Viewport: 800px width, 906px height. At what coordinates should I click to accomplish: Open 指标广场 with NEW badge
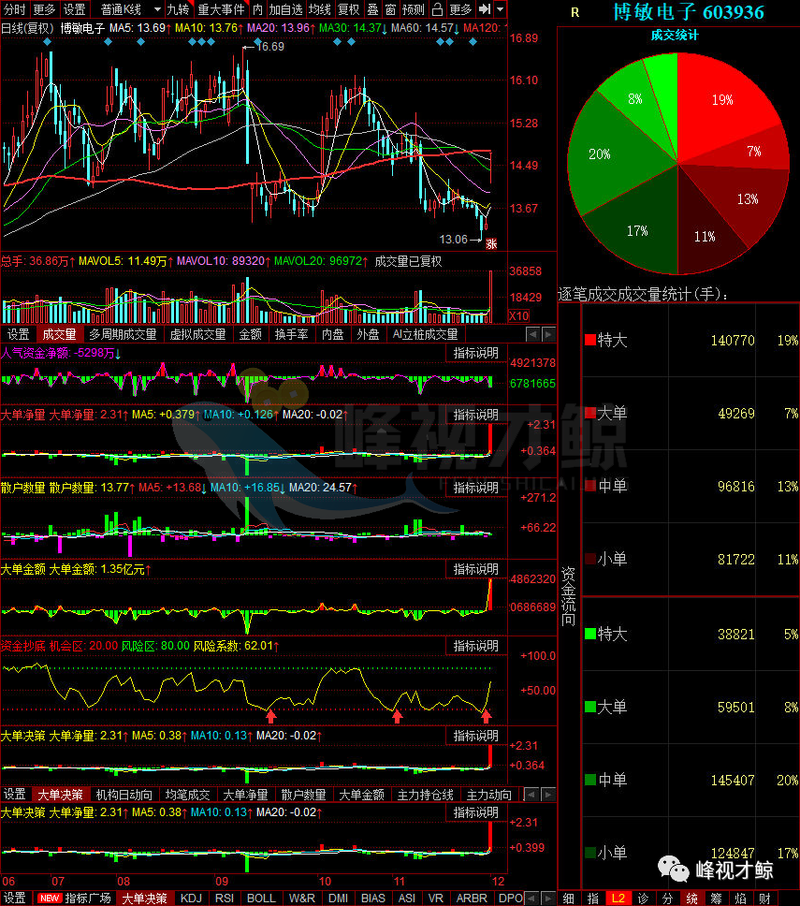tap(75, 898)
